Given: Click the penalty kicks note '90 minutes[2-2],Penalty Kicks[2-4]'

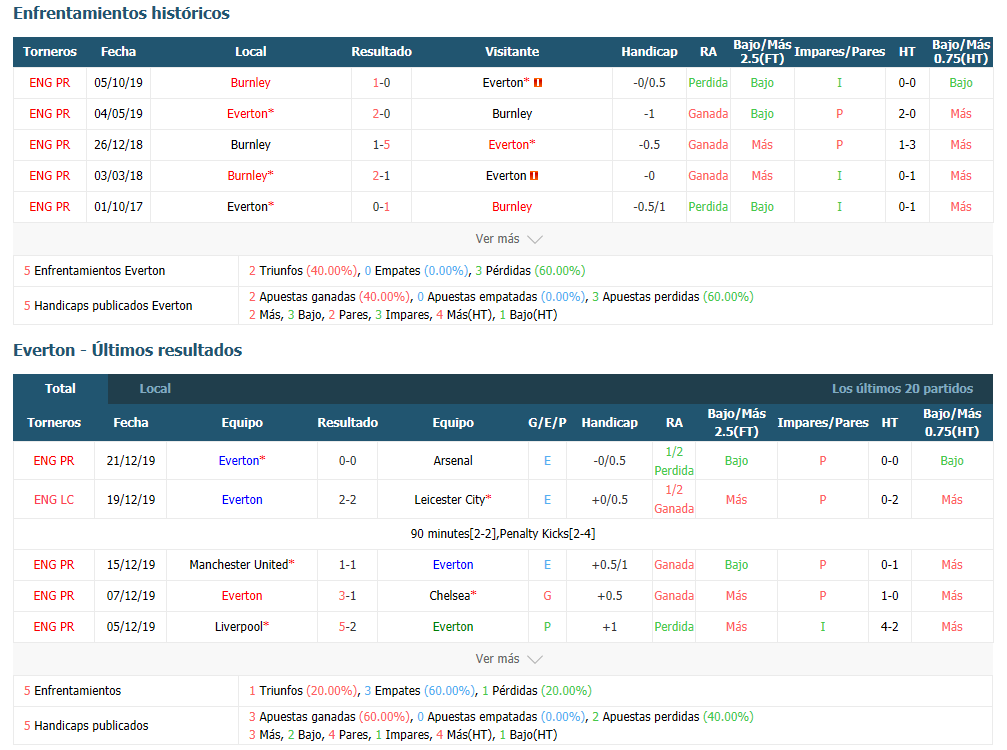Looking at the screenshot, I should tap(503, 534).
